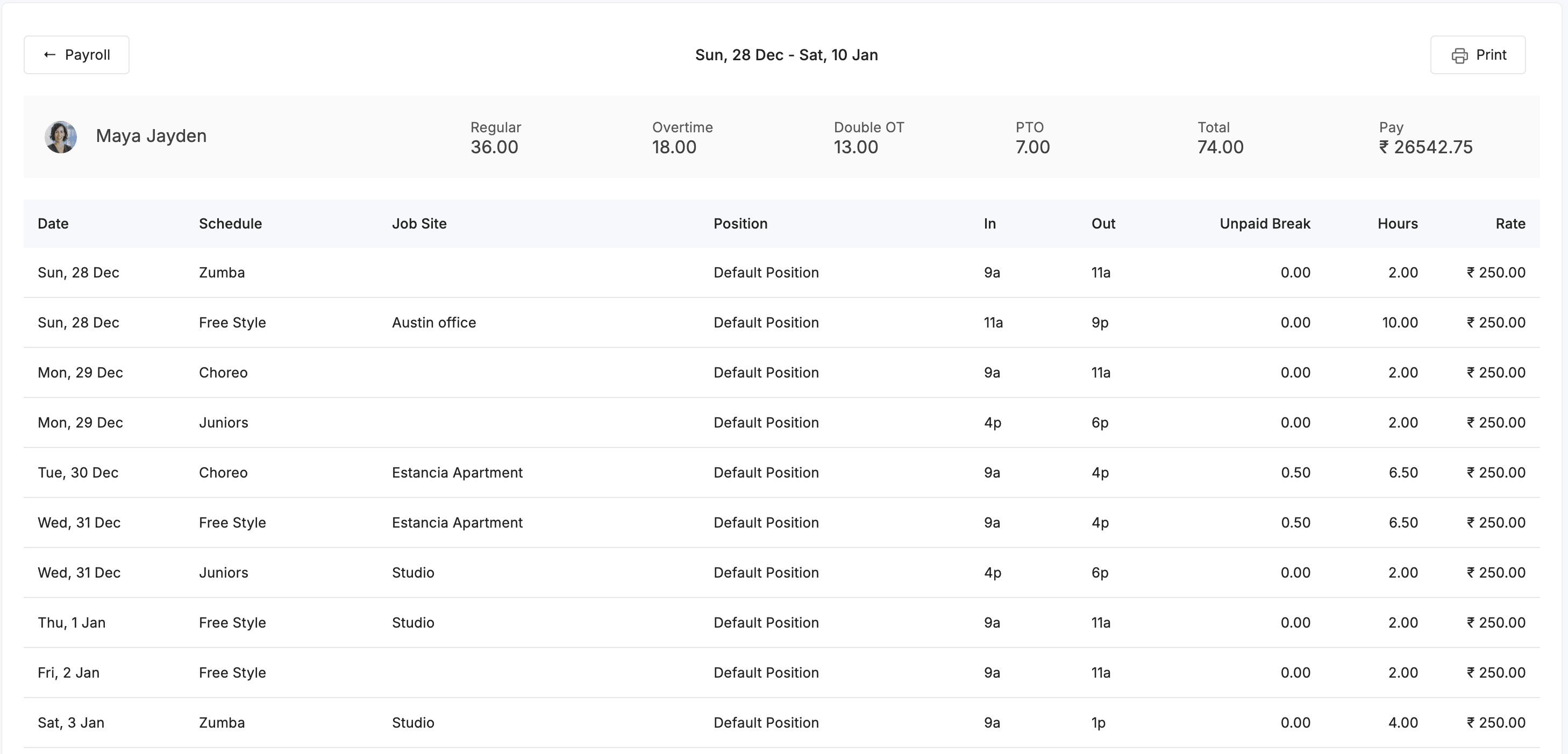This screenshot has height=754, width=1568.
Task: Click the Job Site column header
Action: pos(419,223)
